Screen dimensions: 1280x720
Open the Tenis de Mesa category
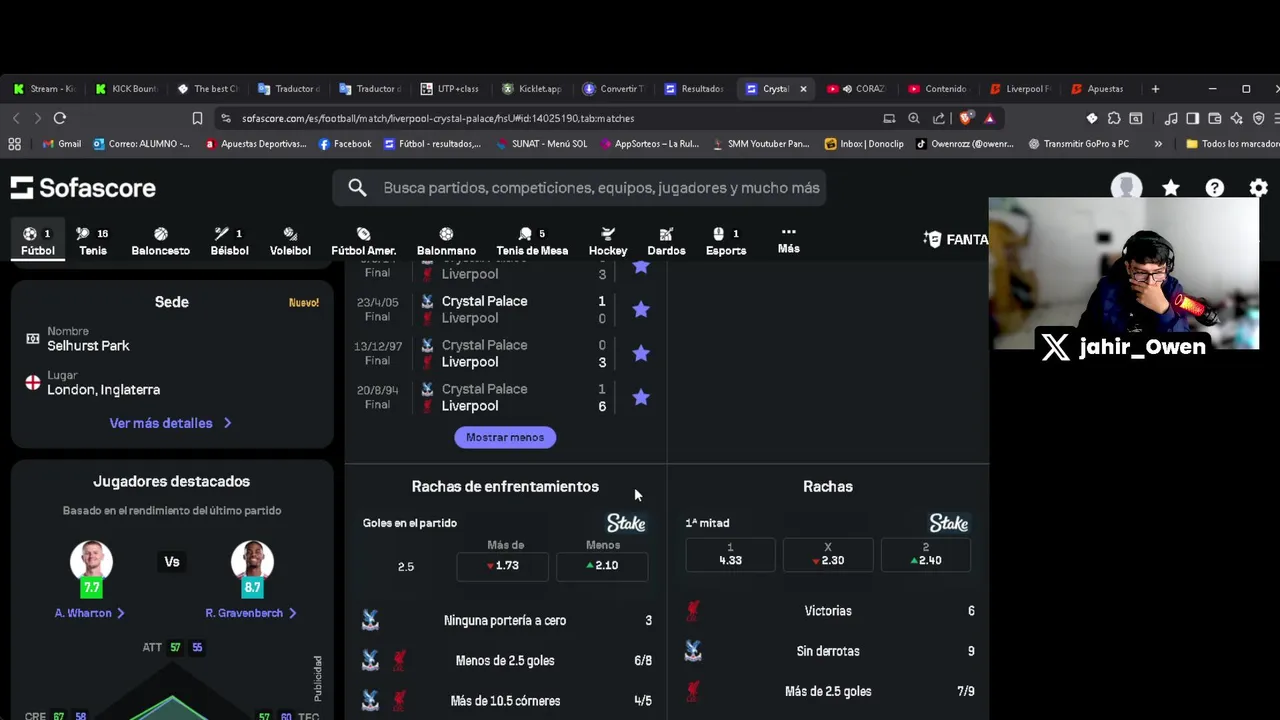click(532, 241)
